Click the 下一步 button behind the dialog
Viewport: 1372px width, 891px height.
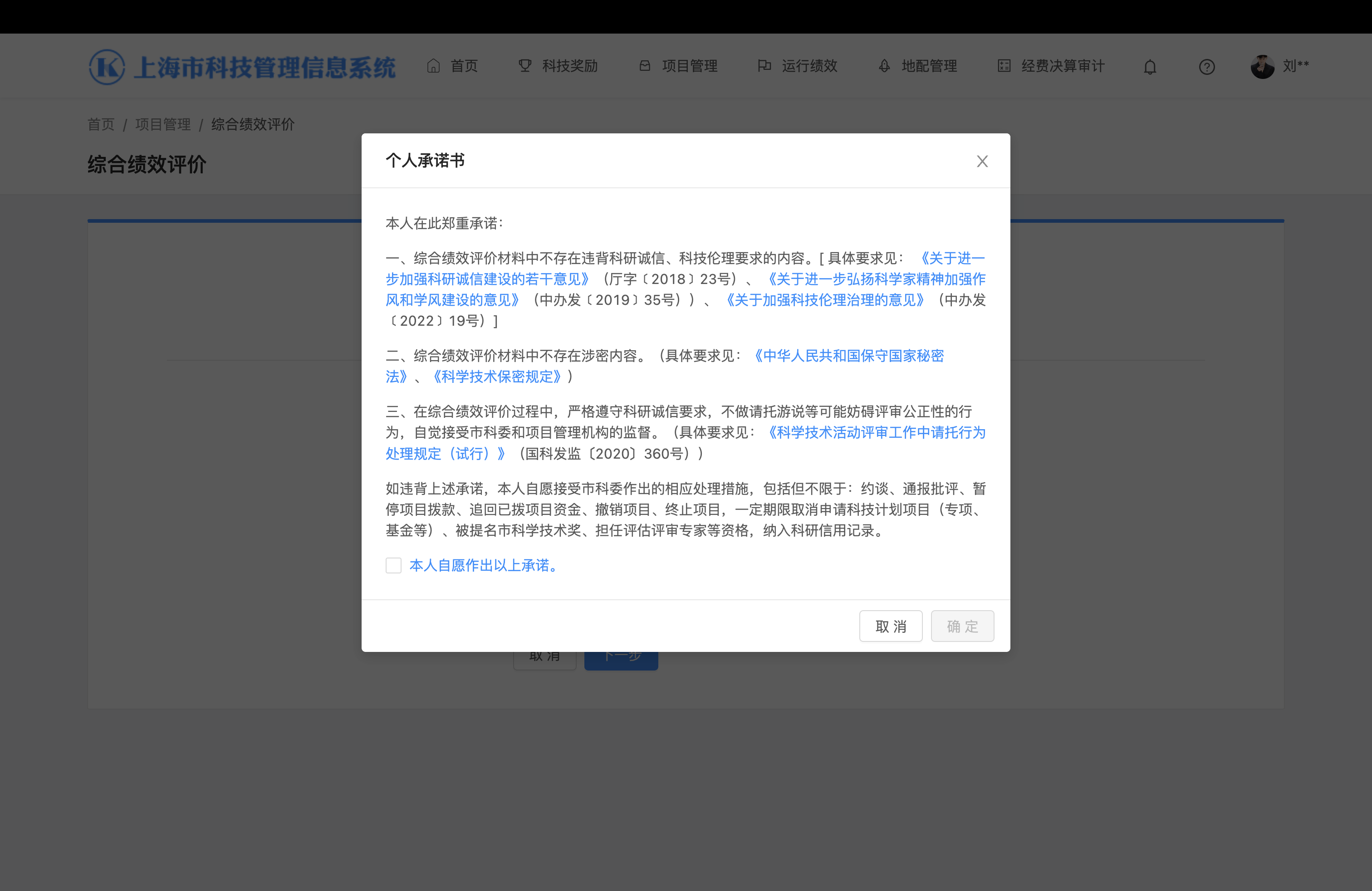[622, 661]
